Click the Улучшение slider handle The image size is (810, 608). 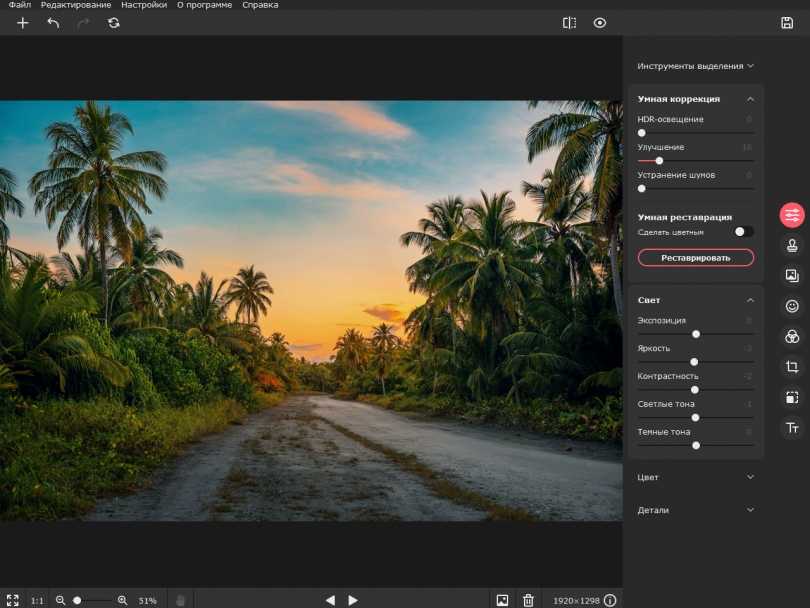tap(659, 160)
